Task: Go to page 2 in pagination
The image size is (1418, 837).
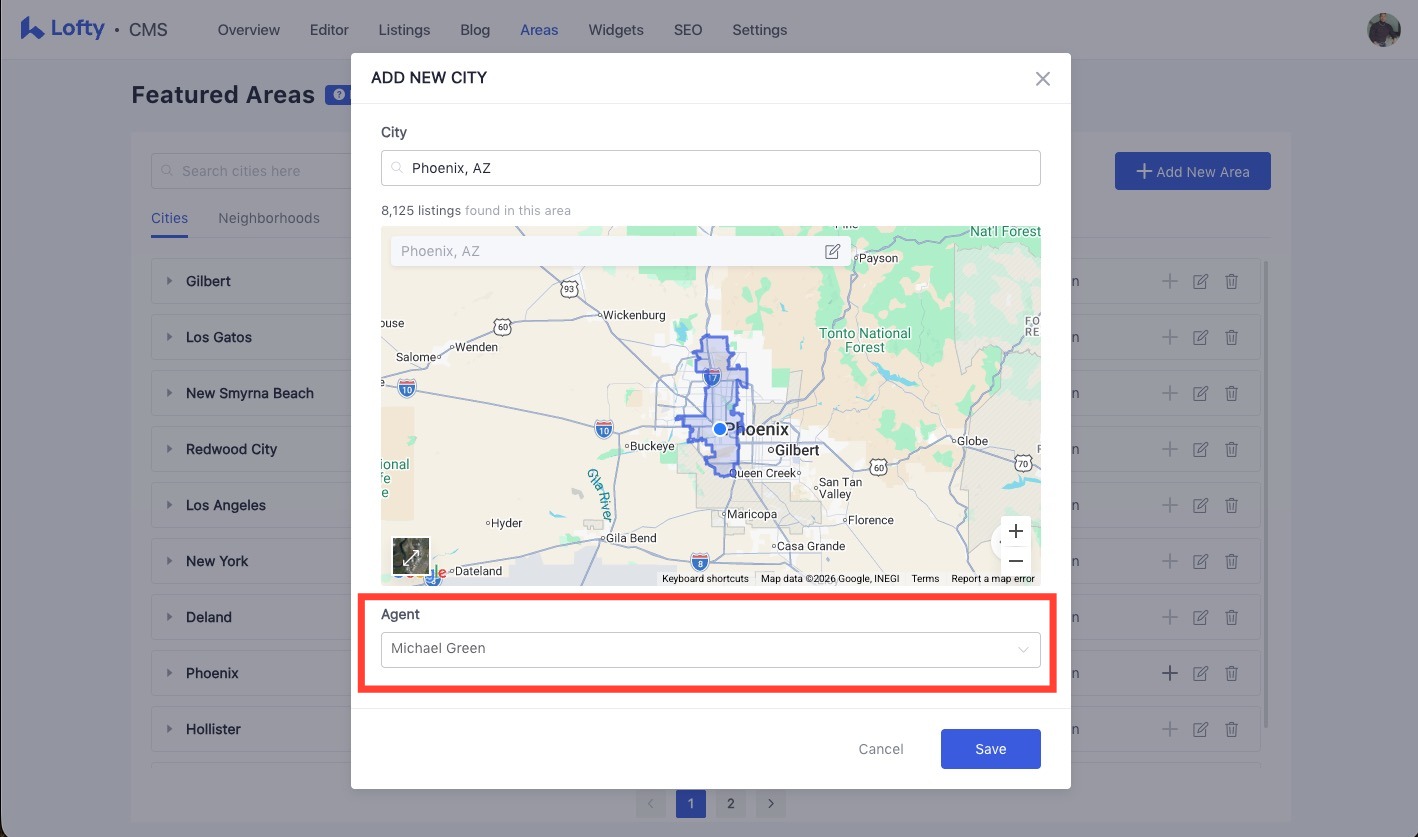Action: [x=731, y=804]
